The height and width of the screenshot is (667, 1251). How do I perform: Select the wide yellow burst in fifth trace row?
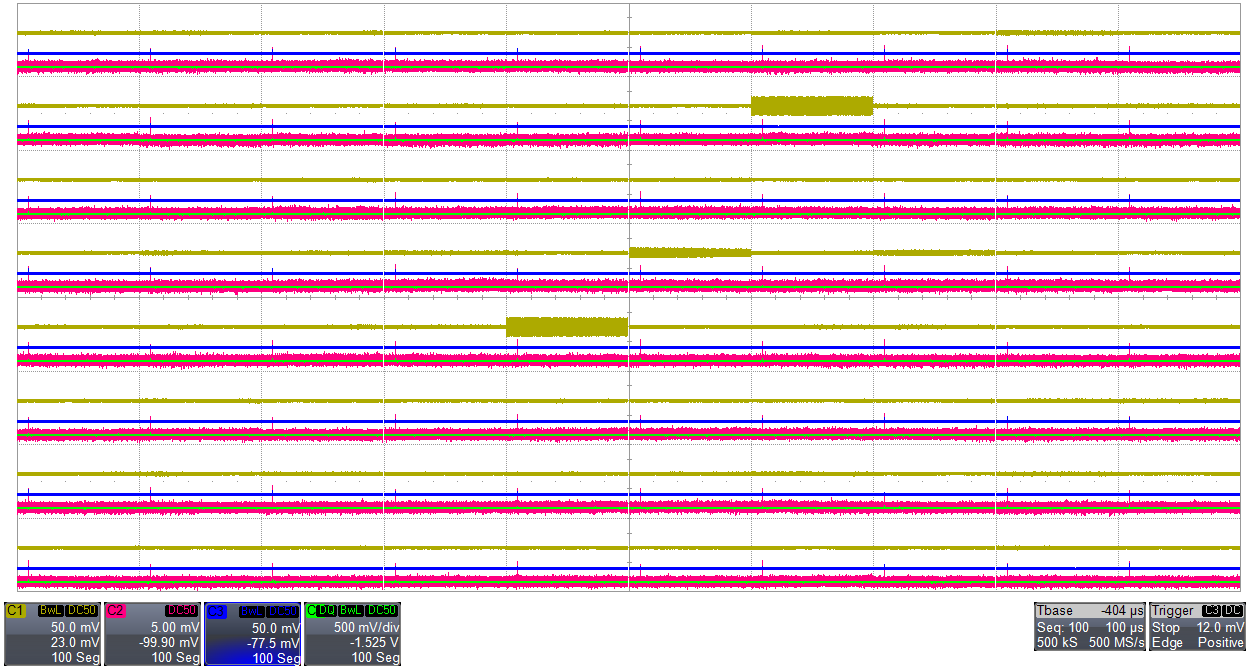coord(567,326)
